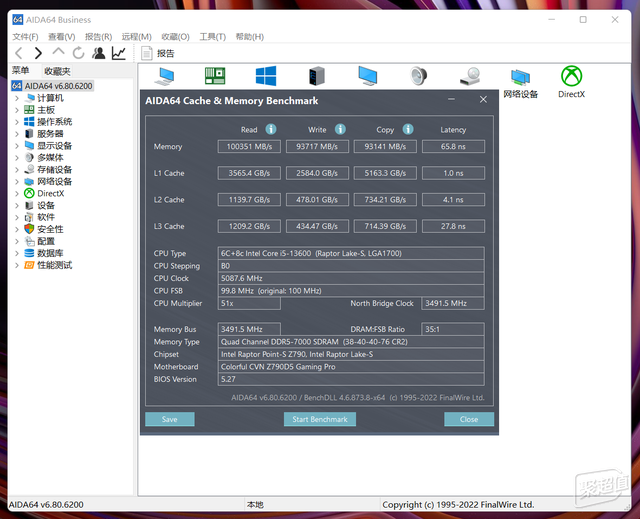Expand the 多媒体 tree node
Image resolution: width=640 pixels, height=519 pixels.
[17, 157]
